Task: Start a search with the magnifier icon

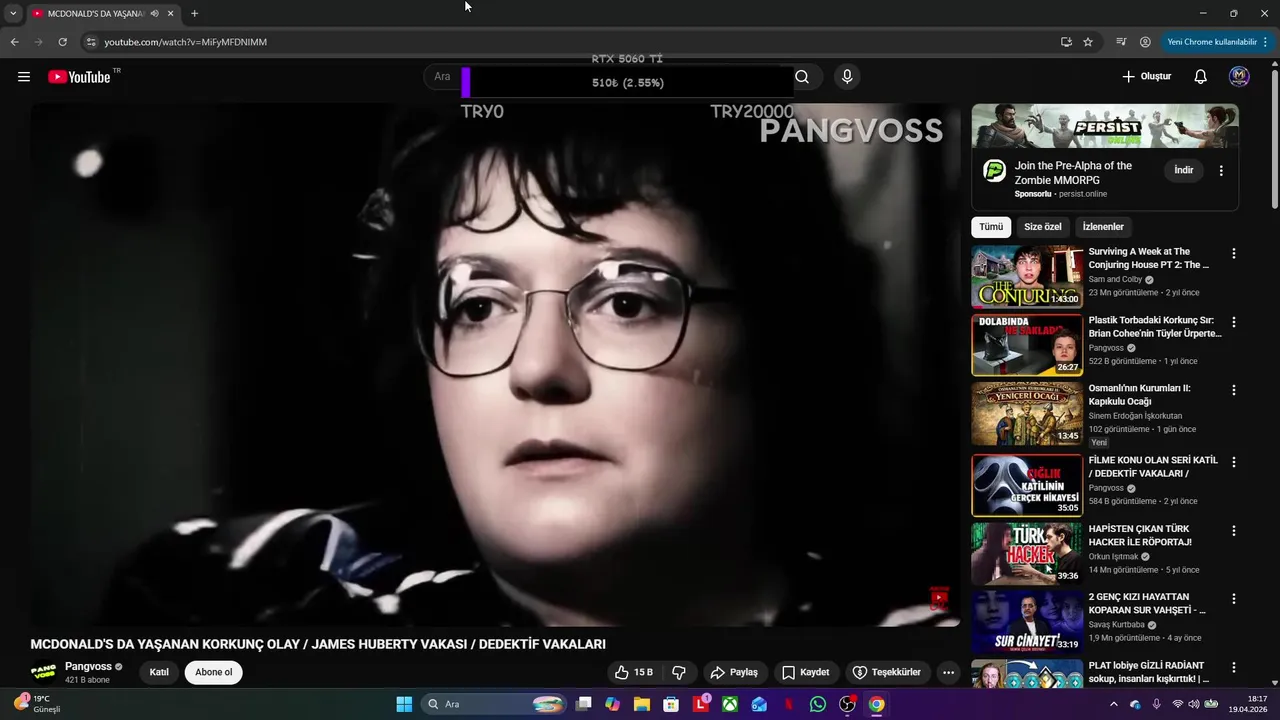Action: [x=802, y=77]
